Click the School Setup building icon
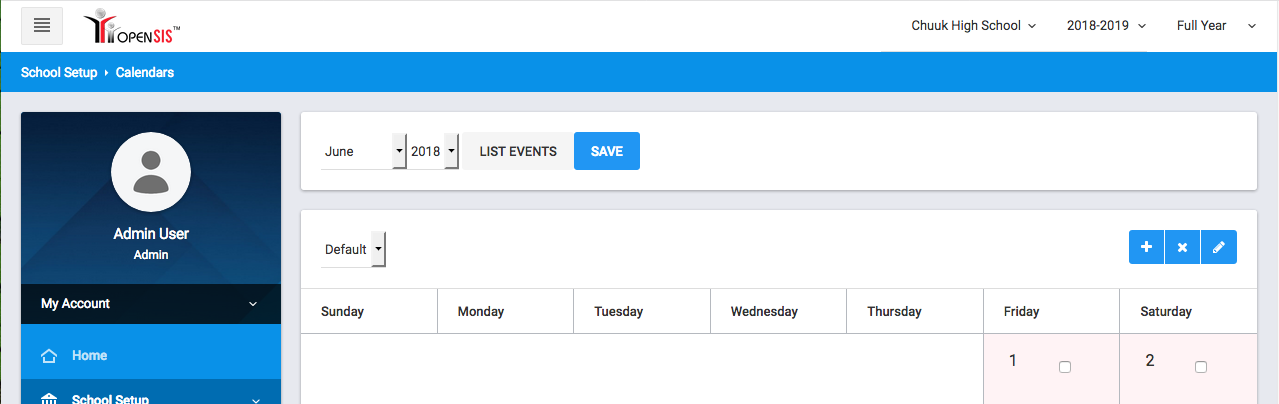 49,399
